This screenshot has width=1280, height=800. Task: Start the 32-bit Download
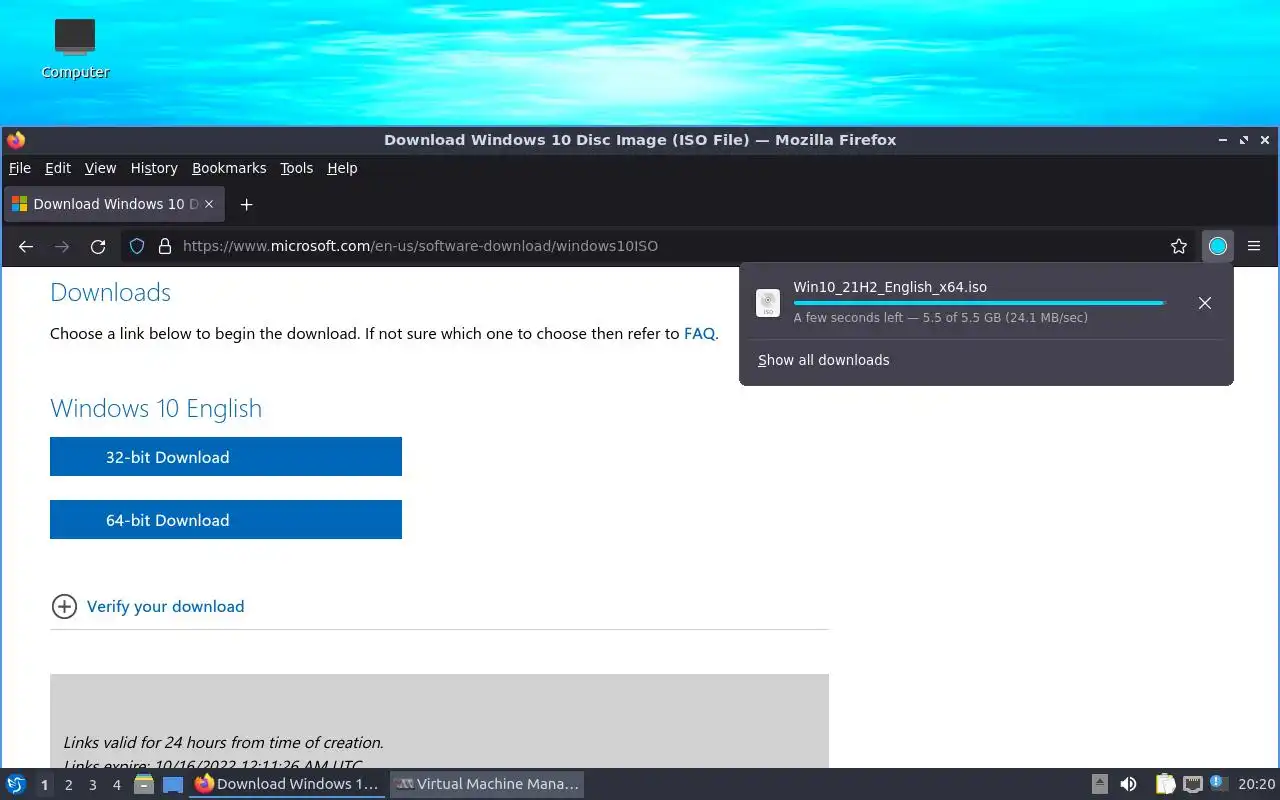[226, 457]
